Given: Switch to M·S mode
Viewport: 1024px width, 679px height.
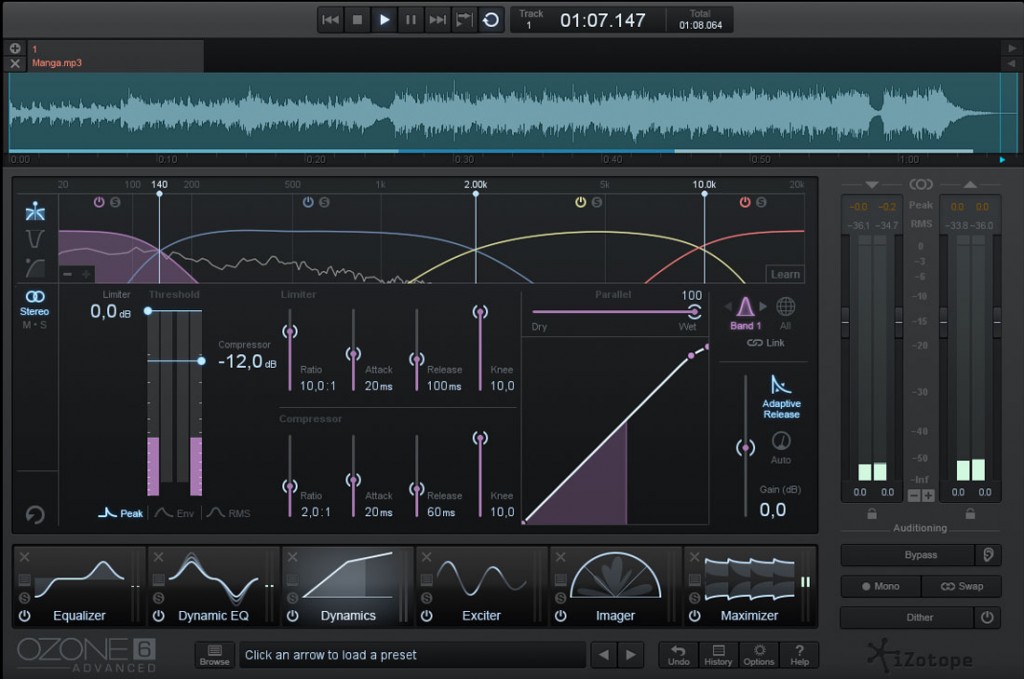Looking at the screenshot, I should (x=34, y=325).
